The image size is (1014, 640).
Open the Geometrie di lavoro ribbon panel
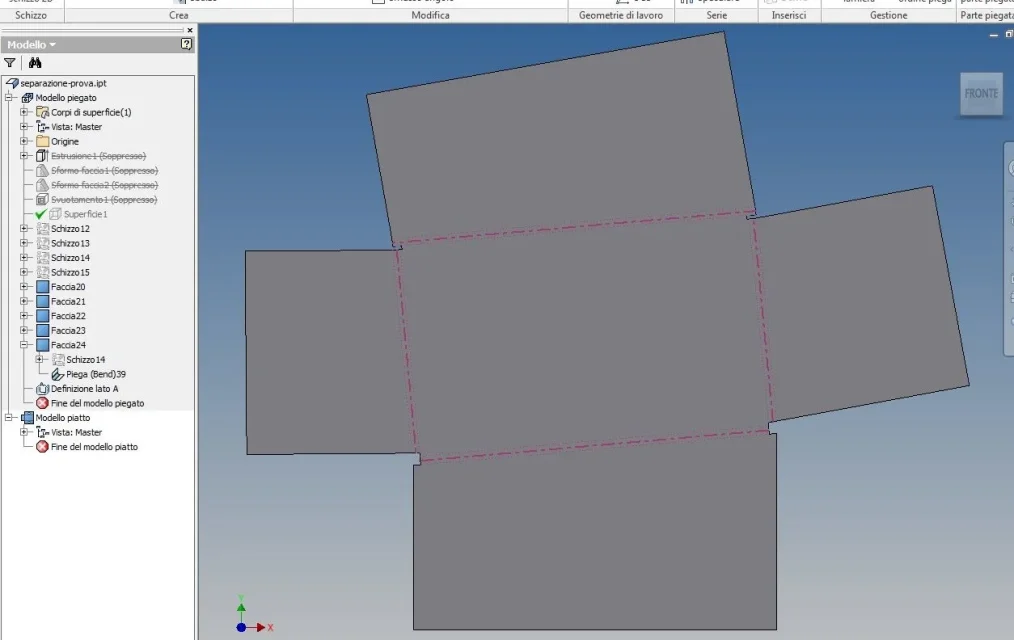pos(621,15)
